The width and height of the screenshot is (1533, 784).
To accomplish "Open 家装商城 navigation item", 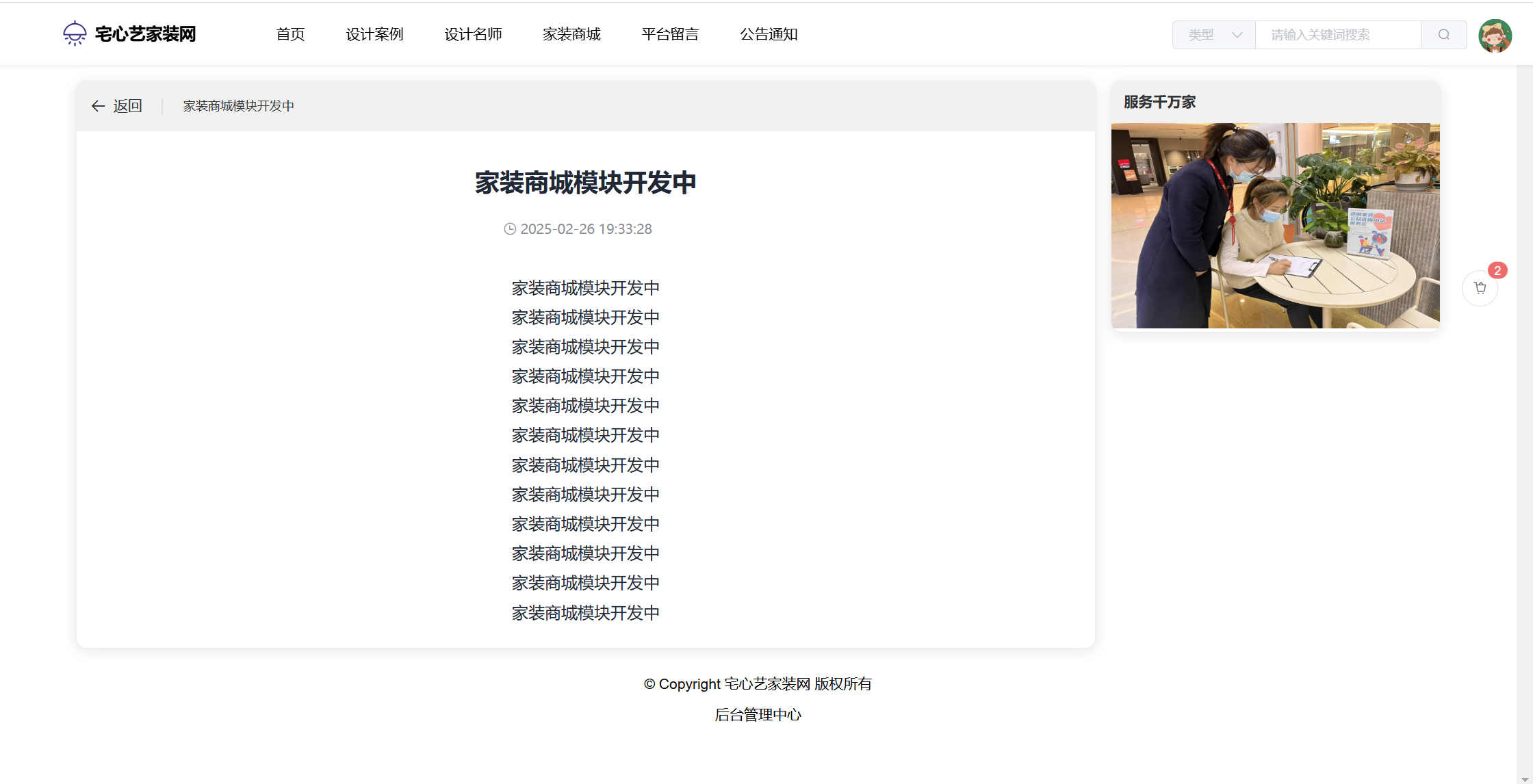I will (571, 34).
